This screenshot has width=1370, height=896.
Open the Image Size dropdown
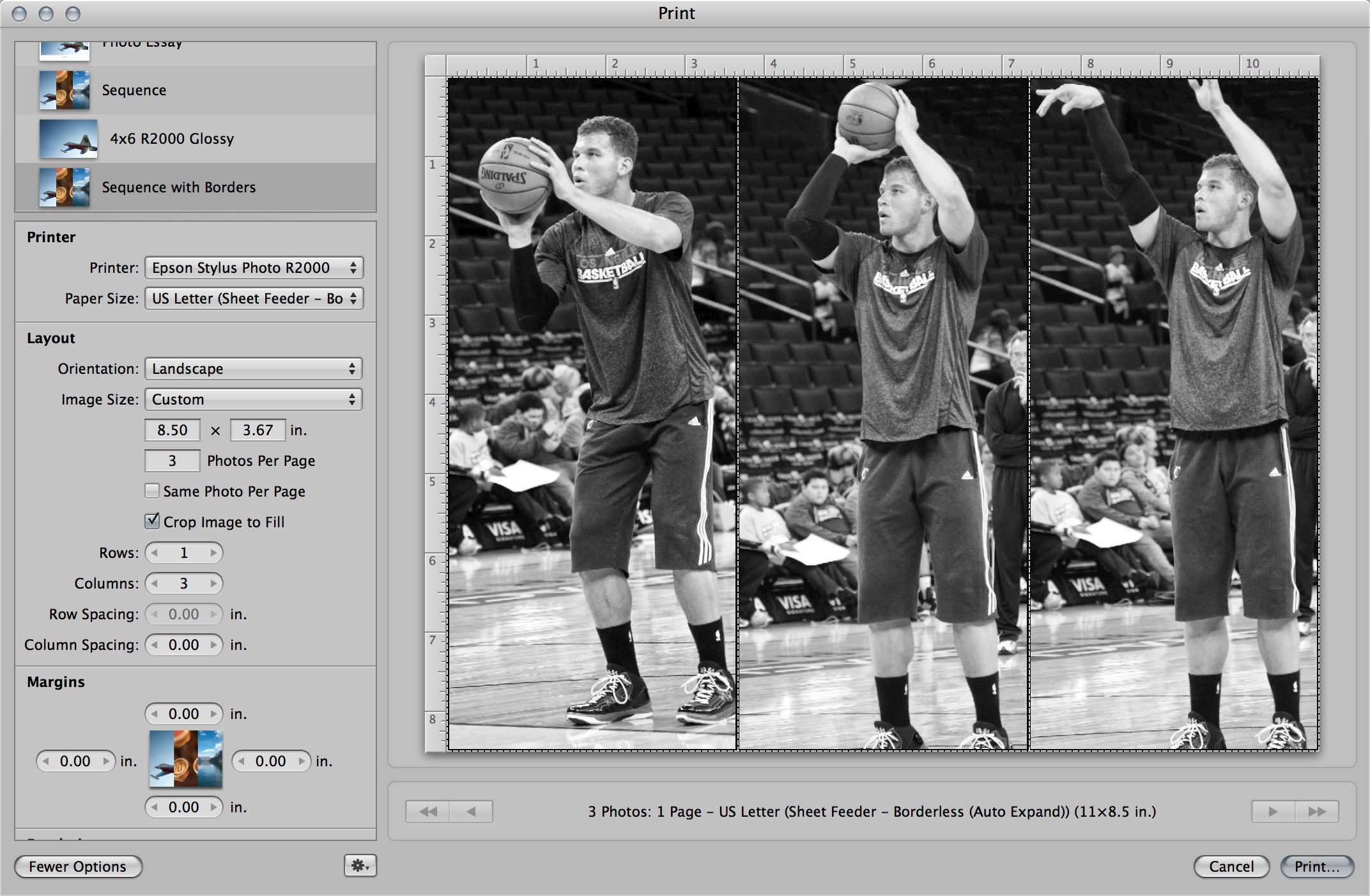[x=254, y=399]
